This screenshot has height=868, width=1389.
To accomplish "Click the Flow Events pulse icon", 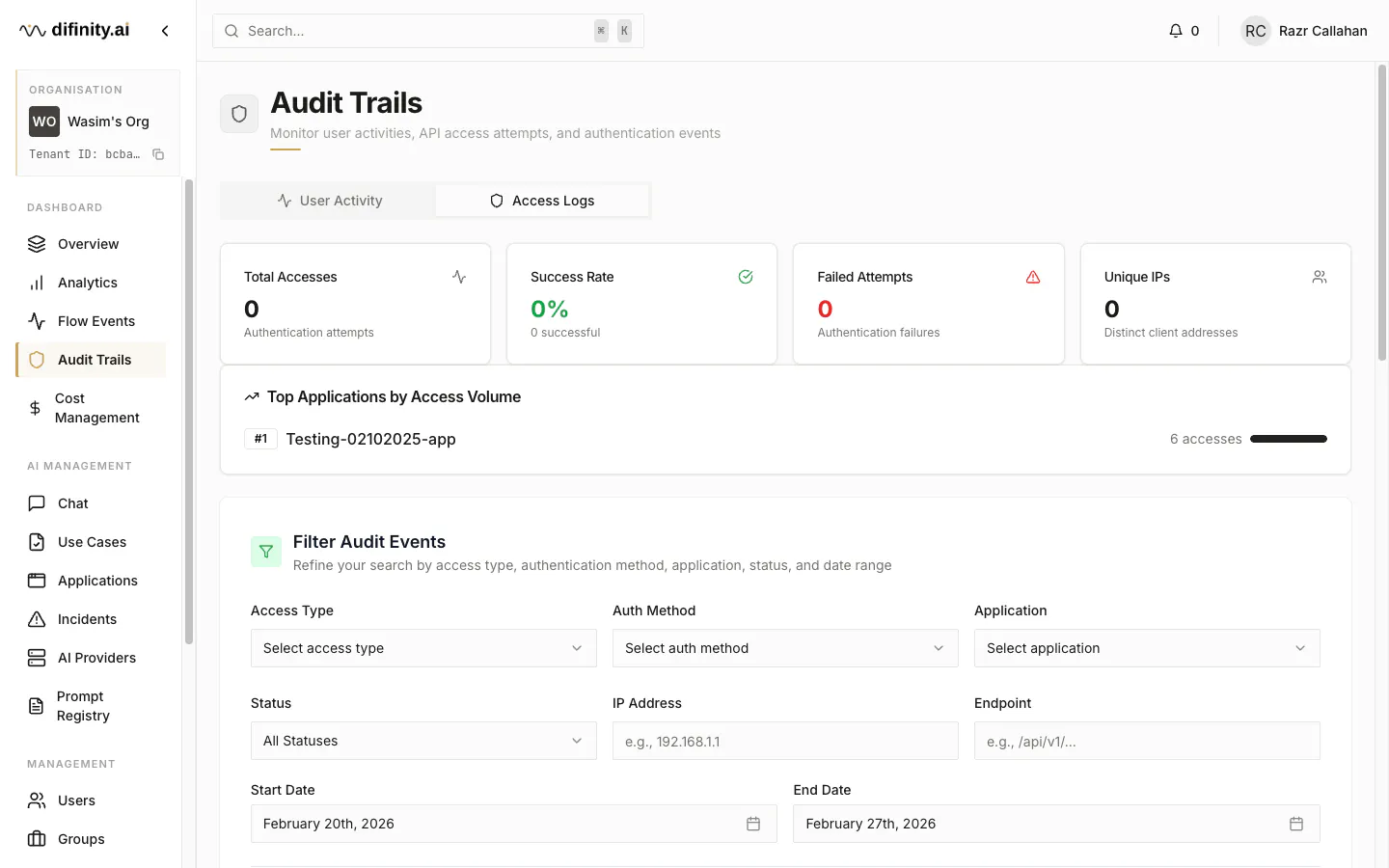I will pos(37,321).
